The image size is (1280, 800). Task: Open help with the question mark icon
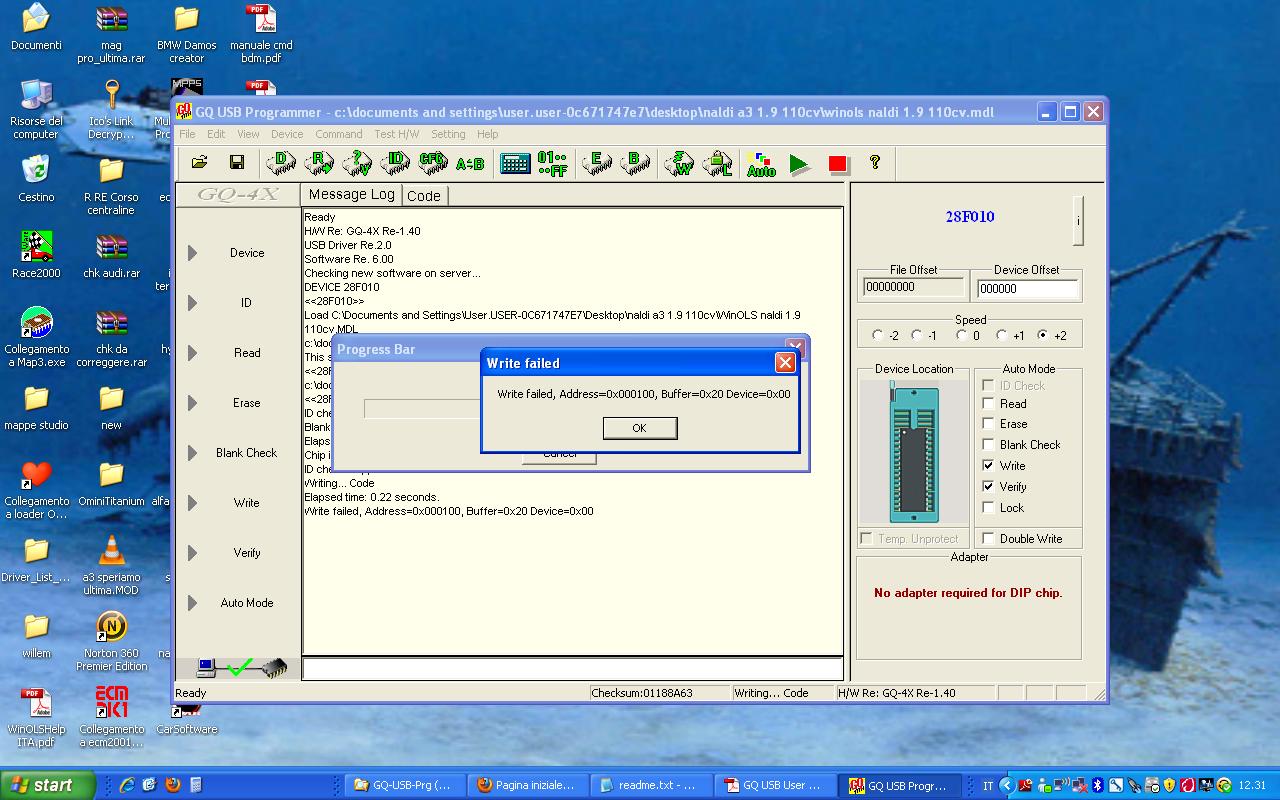click(875, 162)
